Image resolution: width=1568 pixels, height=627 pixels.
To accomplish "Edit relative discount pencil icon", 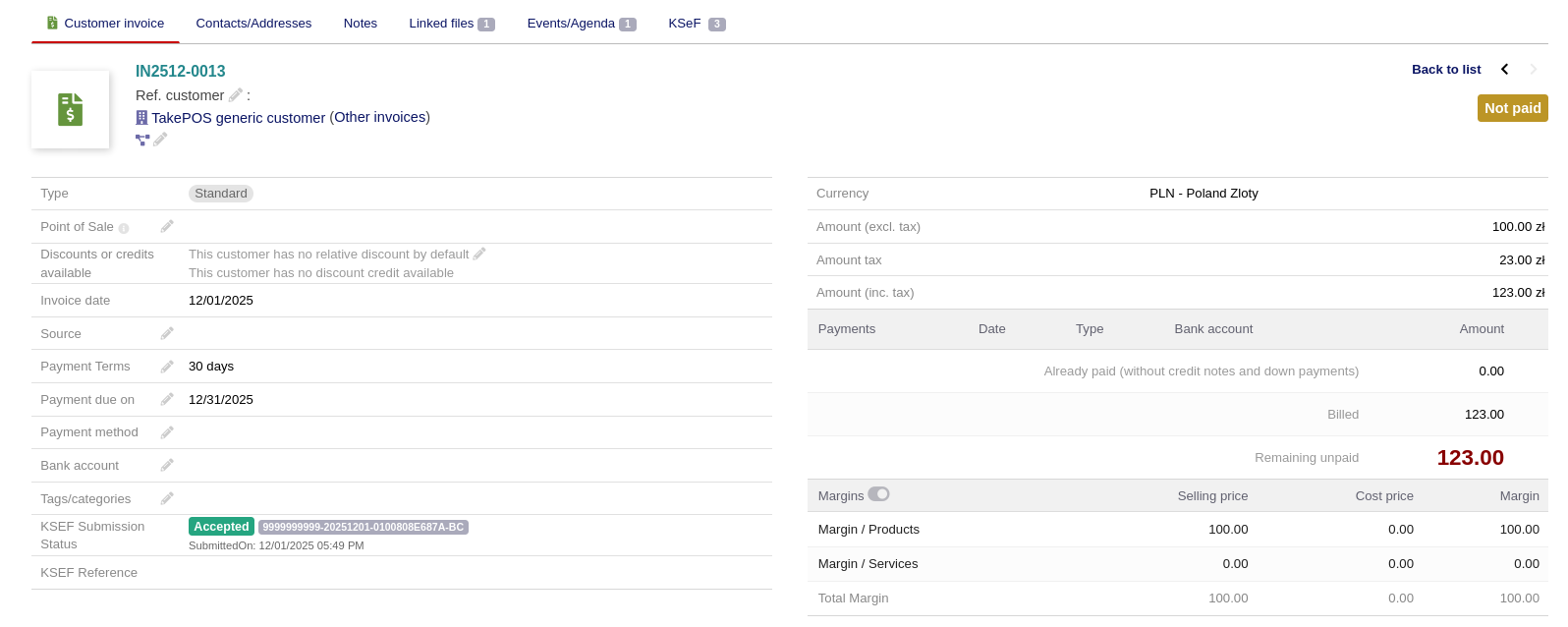I will 479,254.
